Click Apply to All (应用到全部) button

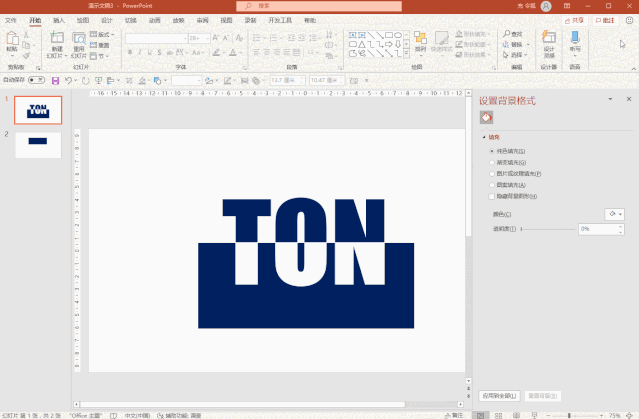(499, 396)
